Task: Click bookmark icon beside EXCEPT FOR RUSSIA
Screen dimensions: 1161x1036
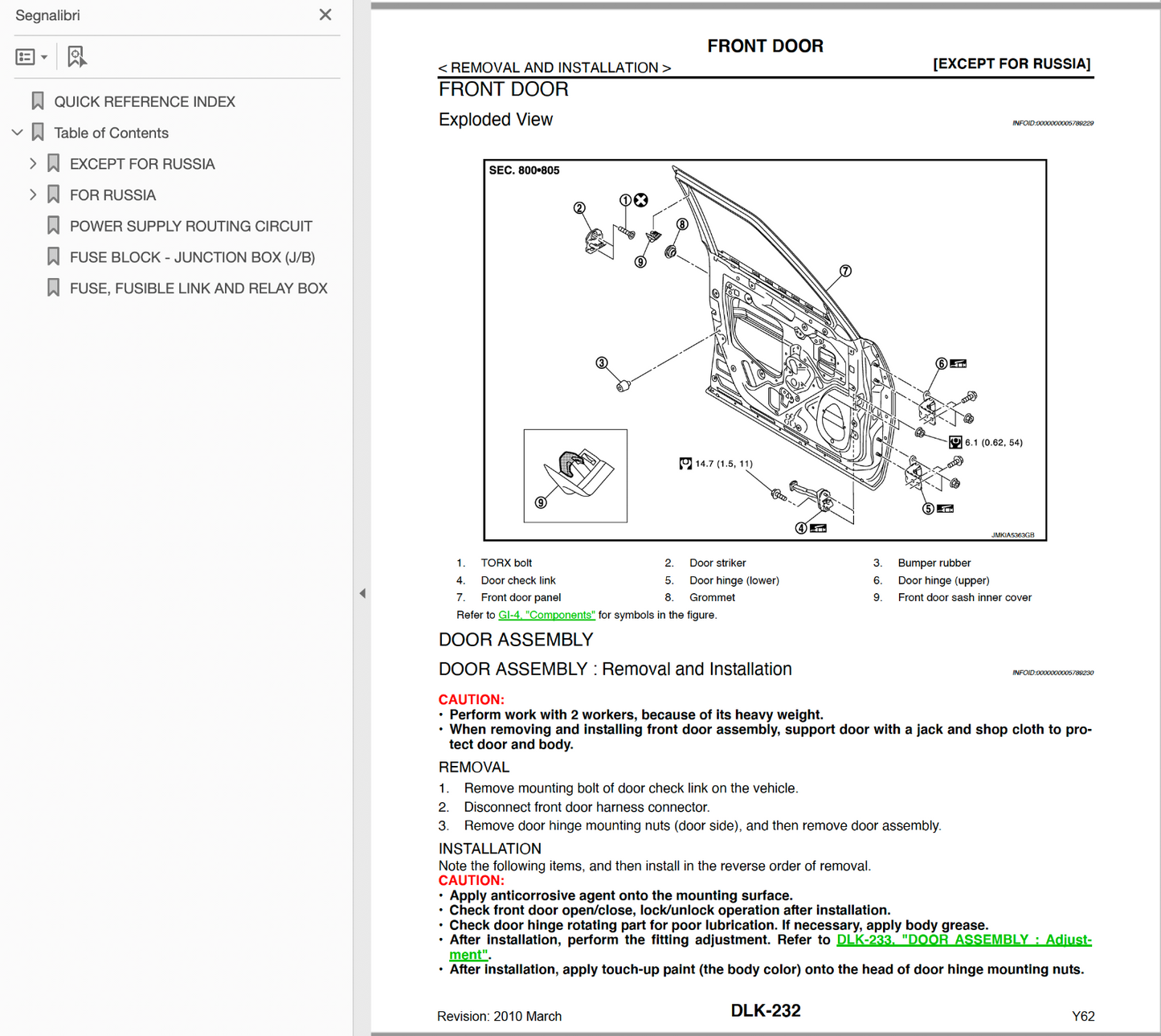Action: pos(54,164)
